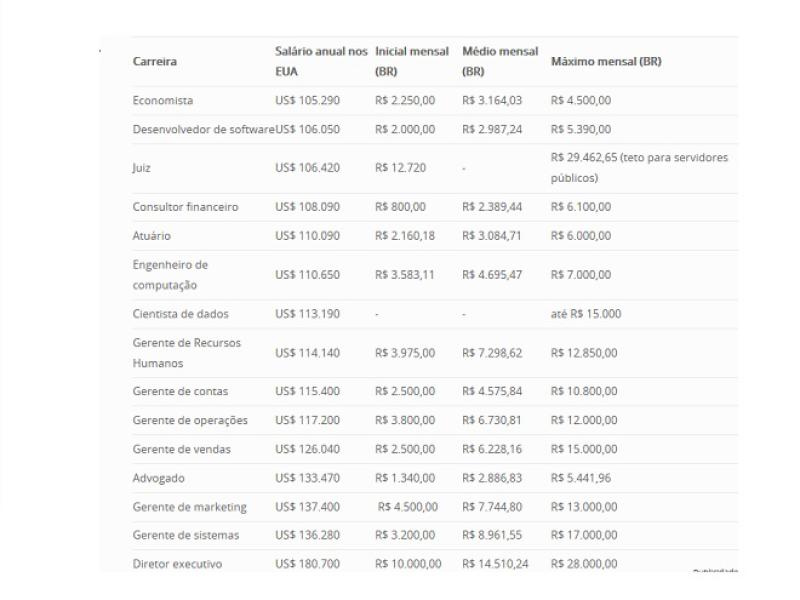Click the Salário anual nos EUA header

(x=321, y=61)
